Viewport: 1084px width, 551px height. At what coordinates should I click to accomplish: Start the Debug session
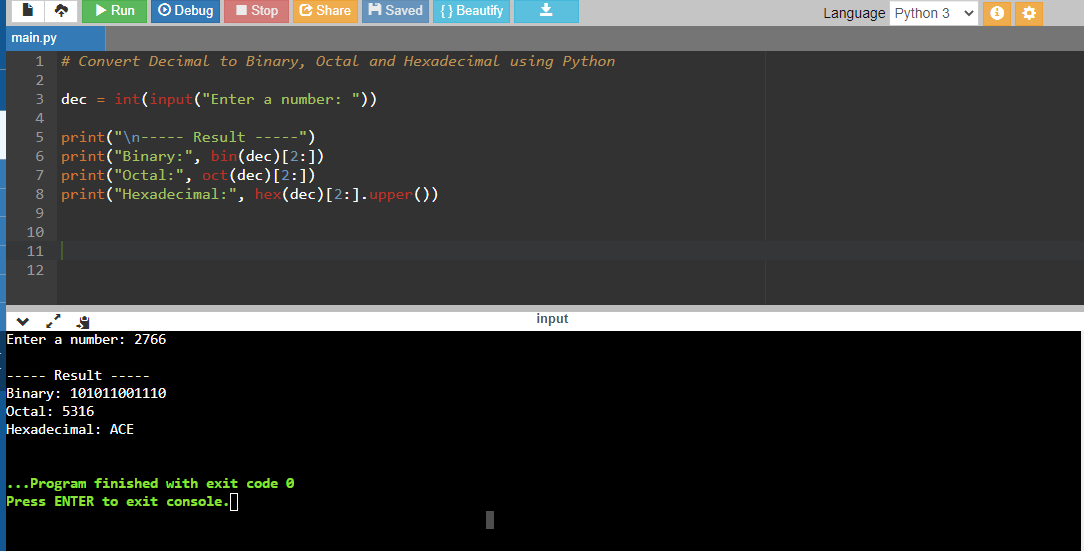[x=185, y=11]
